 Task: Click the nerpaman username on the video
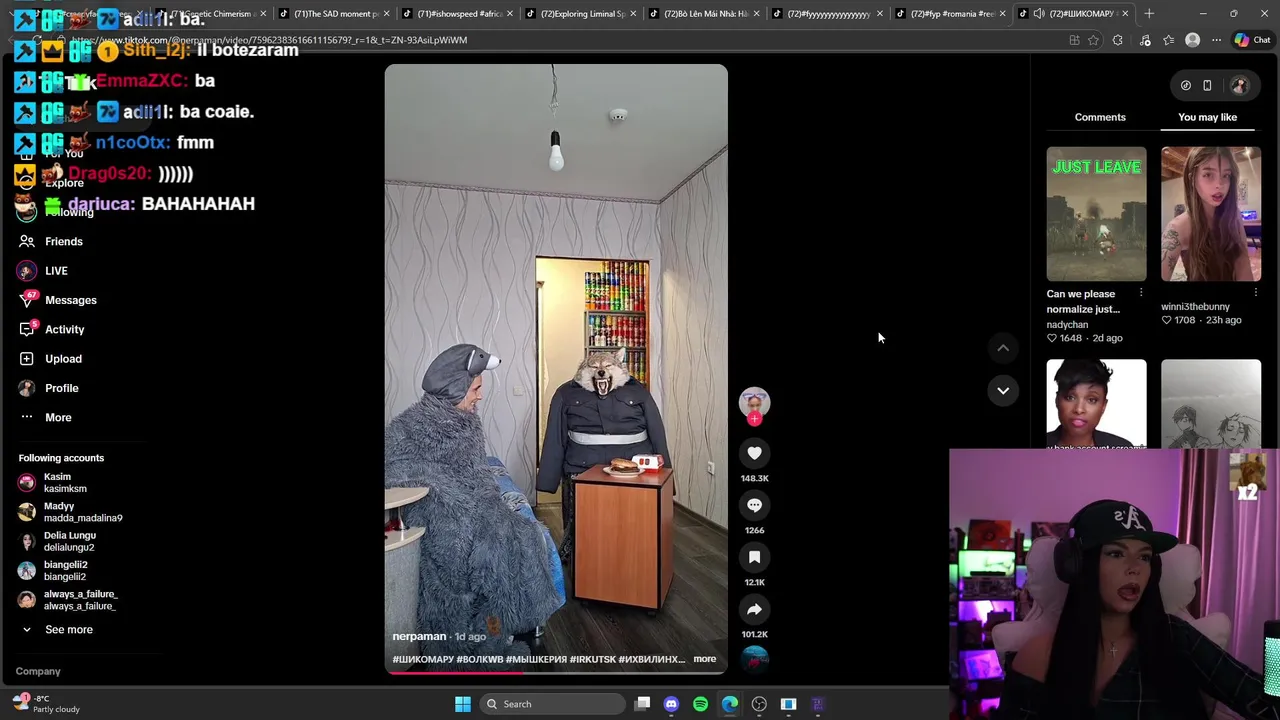[x=419, y=636]
